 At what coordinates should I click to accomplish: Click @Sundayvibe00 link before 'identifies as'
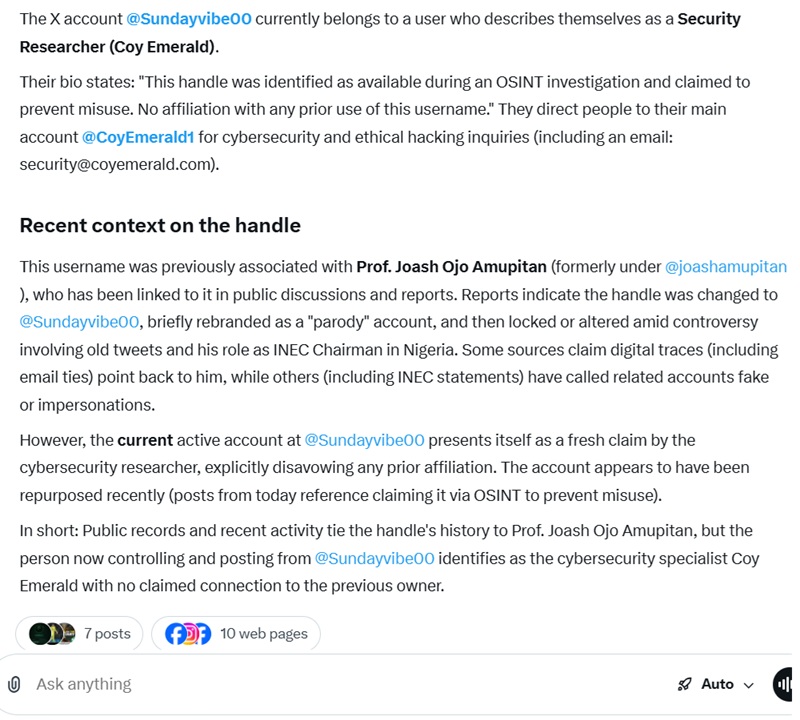(x=375, y=558)
